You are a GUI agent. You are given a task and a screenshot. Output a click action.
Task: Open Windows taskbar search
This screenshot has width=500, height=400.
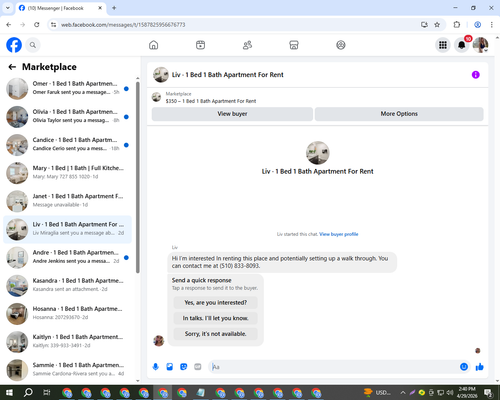[28, 392]
